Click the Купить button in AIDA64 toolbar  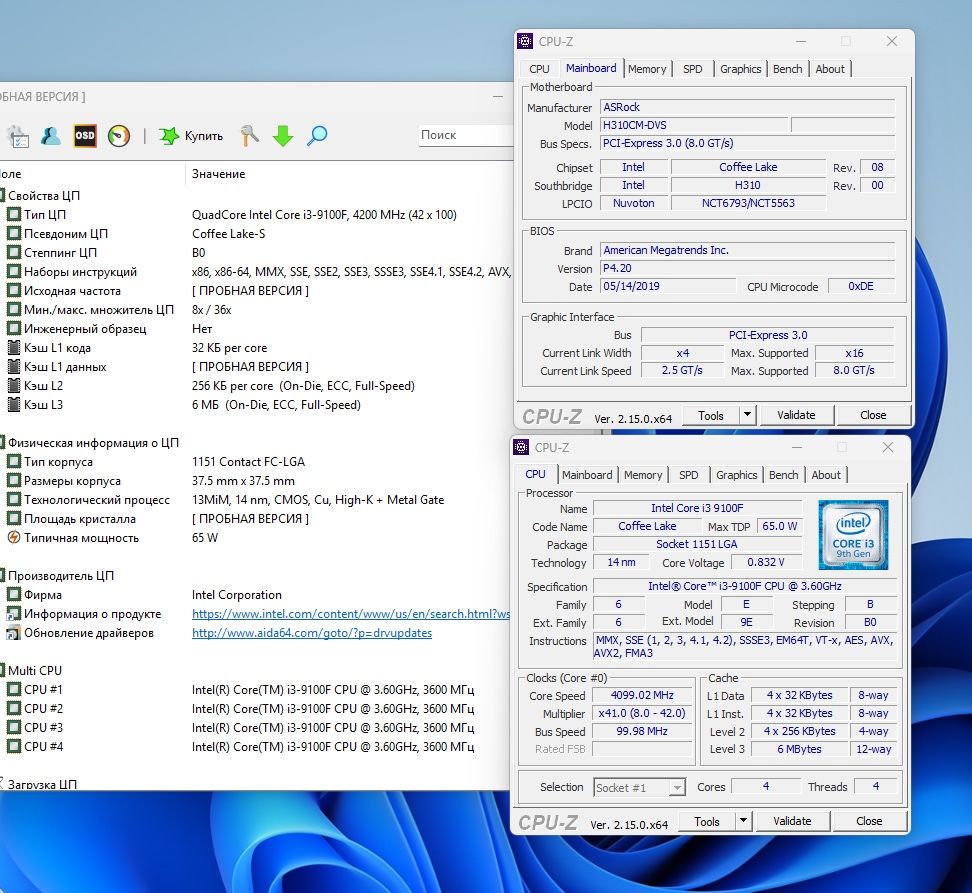191,136
